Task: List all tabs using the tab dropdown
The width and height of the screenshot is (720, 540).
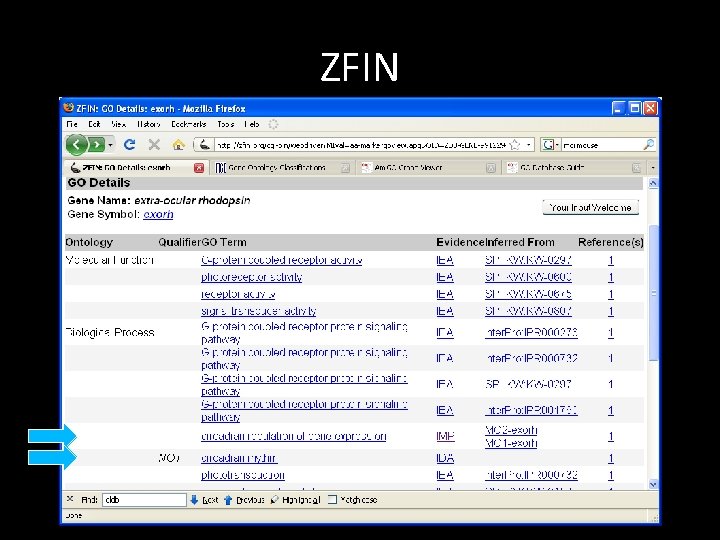Action: click(x=652, y=168)
